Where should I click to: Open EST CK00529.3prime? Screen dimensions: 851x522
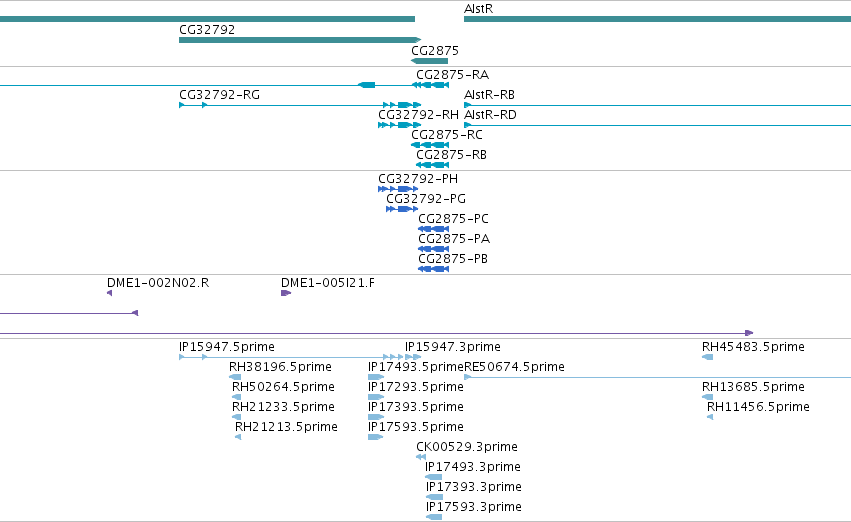(x=467, y=447)
